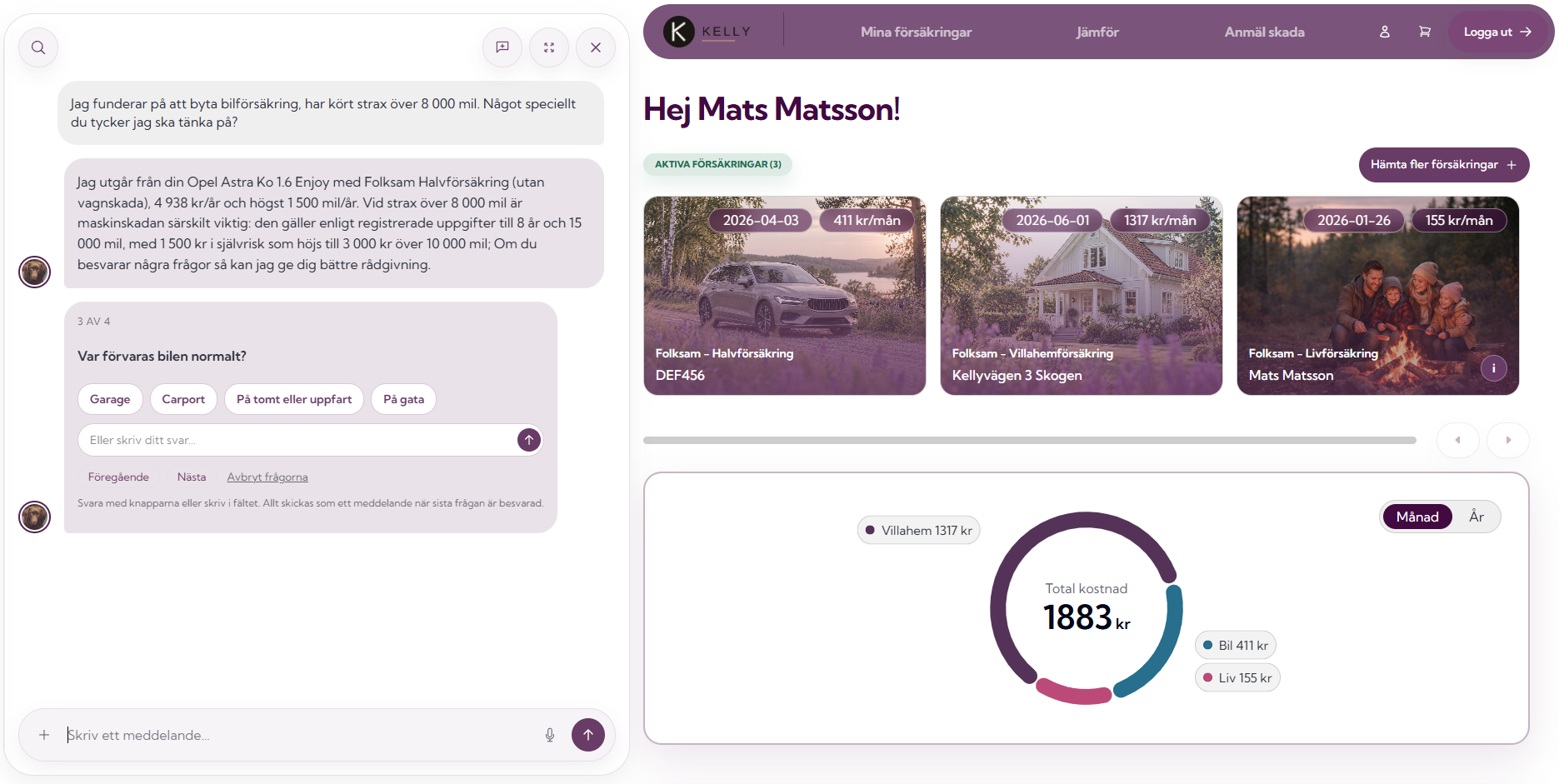1559x784 pixels.
Task: Click the Avbryt frågorna link
Action: coord(267,477)
